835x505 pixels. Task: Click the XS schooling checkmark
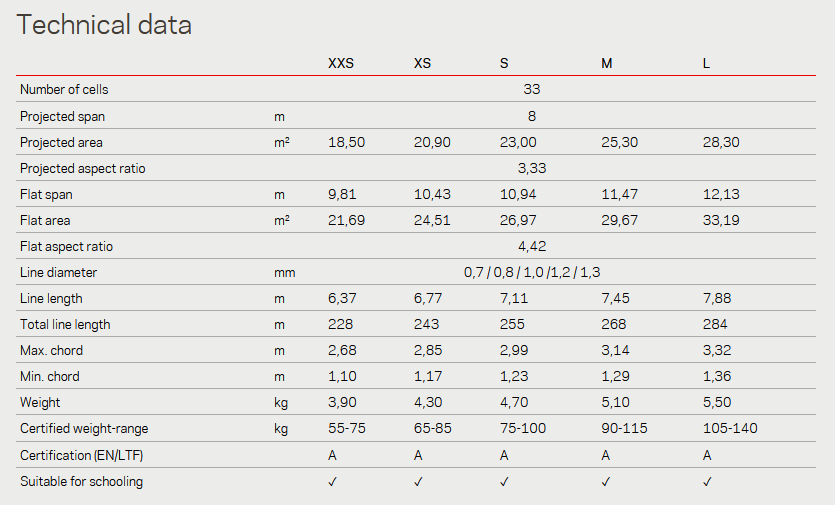point(419,482)
